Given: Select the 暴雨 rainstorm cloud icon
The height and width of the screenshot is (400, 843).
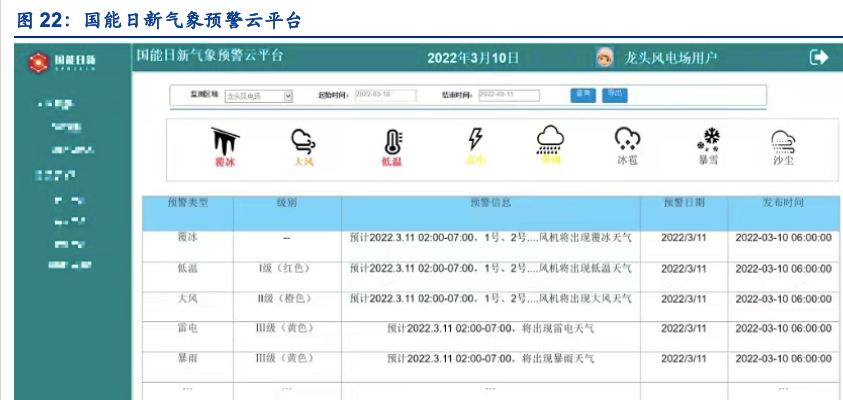Looking at the screenshot, I should click(x=550, y=139).
